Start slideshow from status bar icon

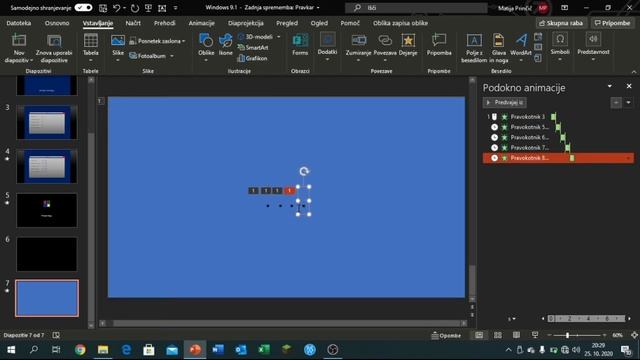535,335
